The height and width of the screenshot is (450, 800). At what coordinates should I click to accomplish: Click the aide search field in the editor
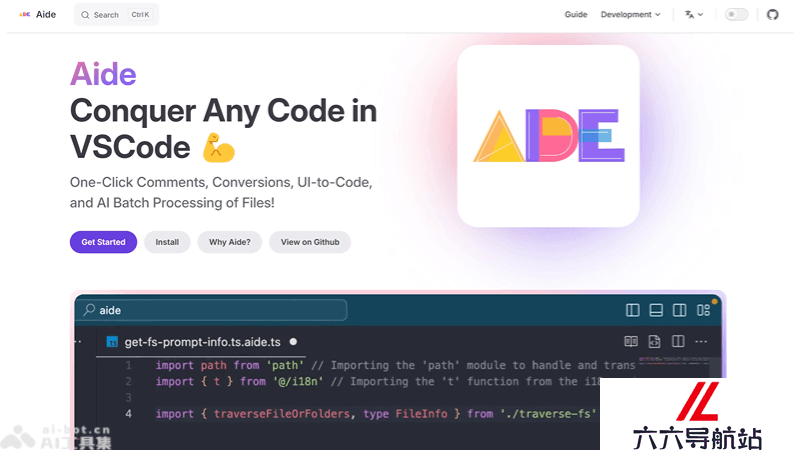212,310
